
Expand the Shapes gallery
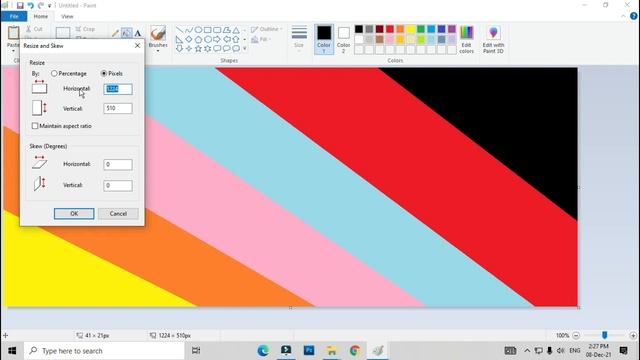coord(244,49)
